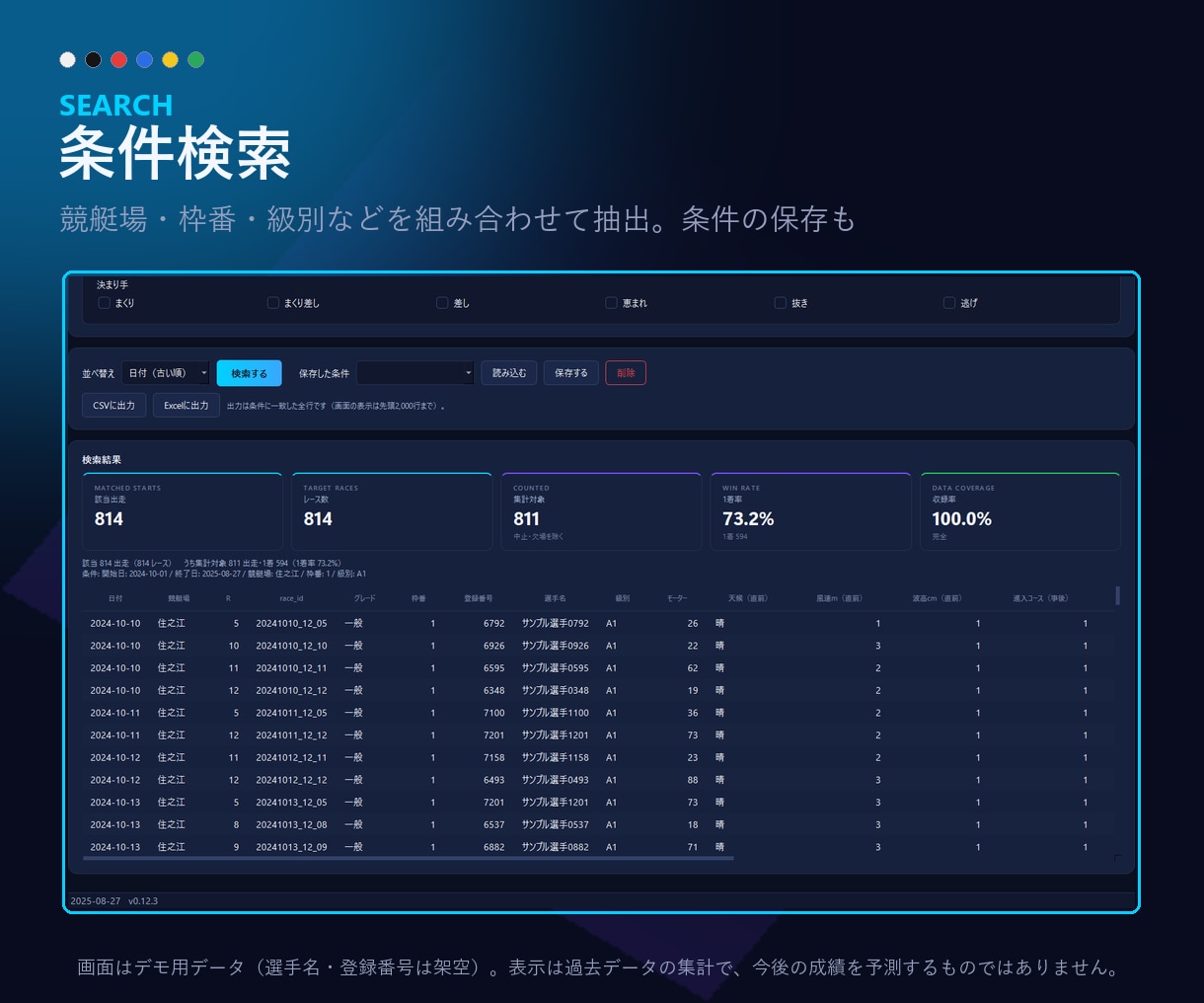Screen dimensions: 1204x1003
Task: Click the green color dot
Action: [x=195, y=59]
